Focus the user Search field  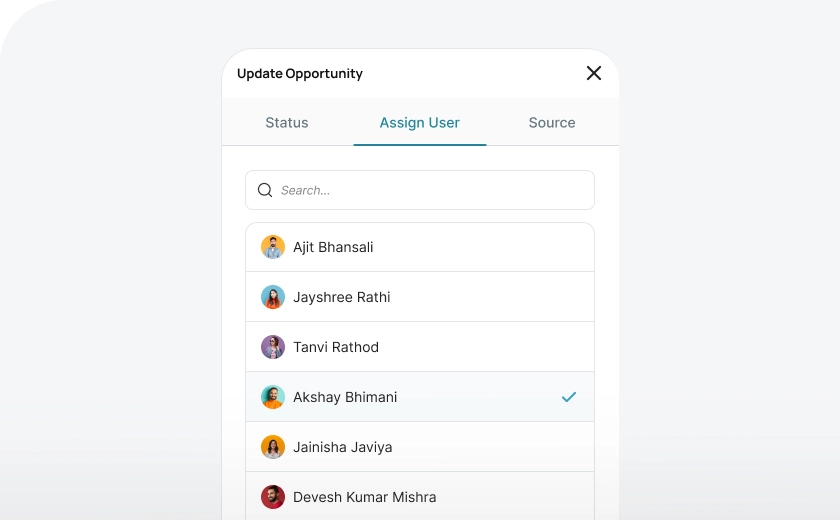(430, 190)
